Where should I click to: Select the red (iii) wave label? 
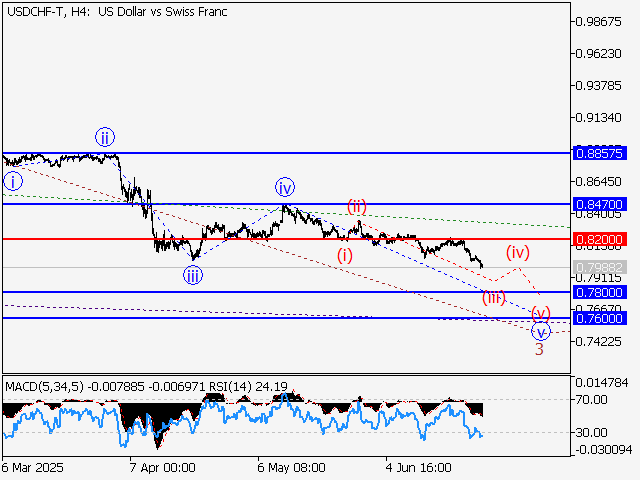(x=493, y=297)
